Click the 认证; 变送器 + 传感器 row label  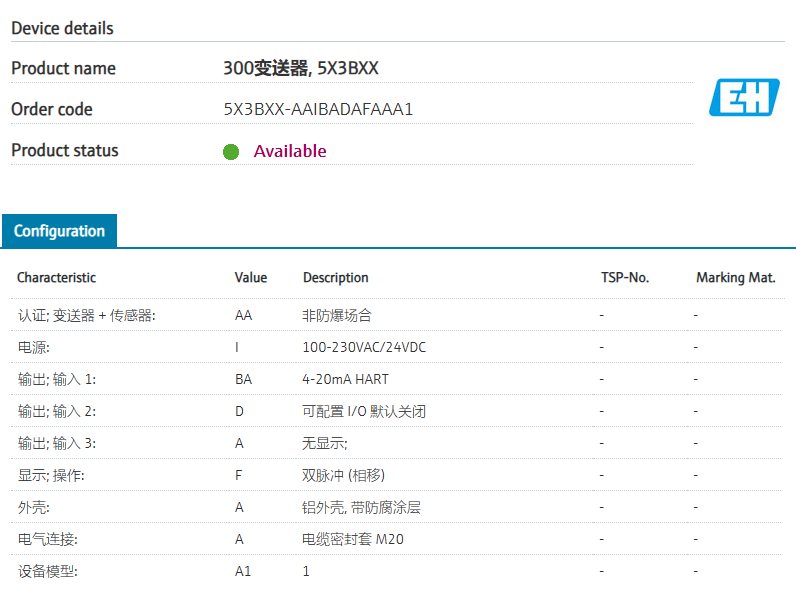click(87, 315)
